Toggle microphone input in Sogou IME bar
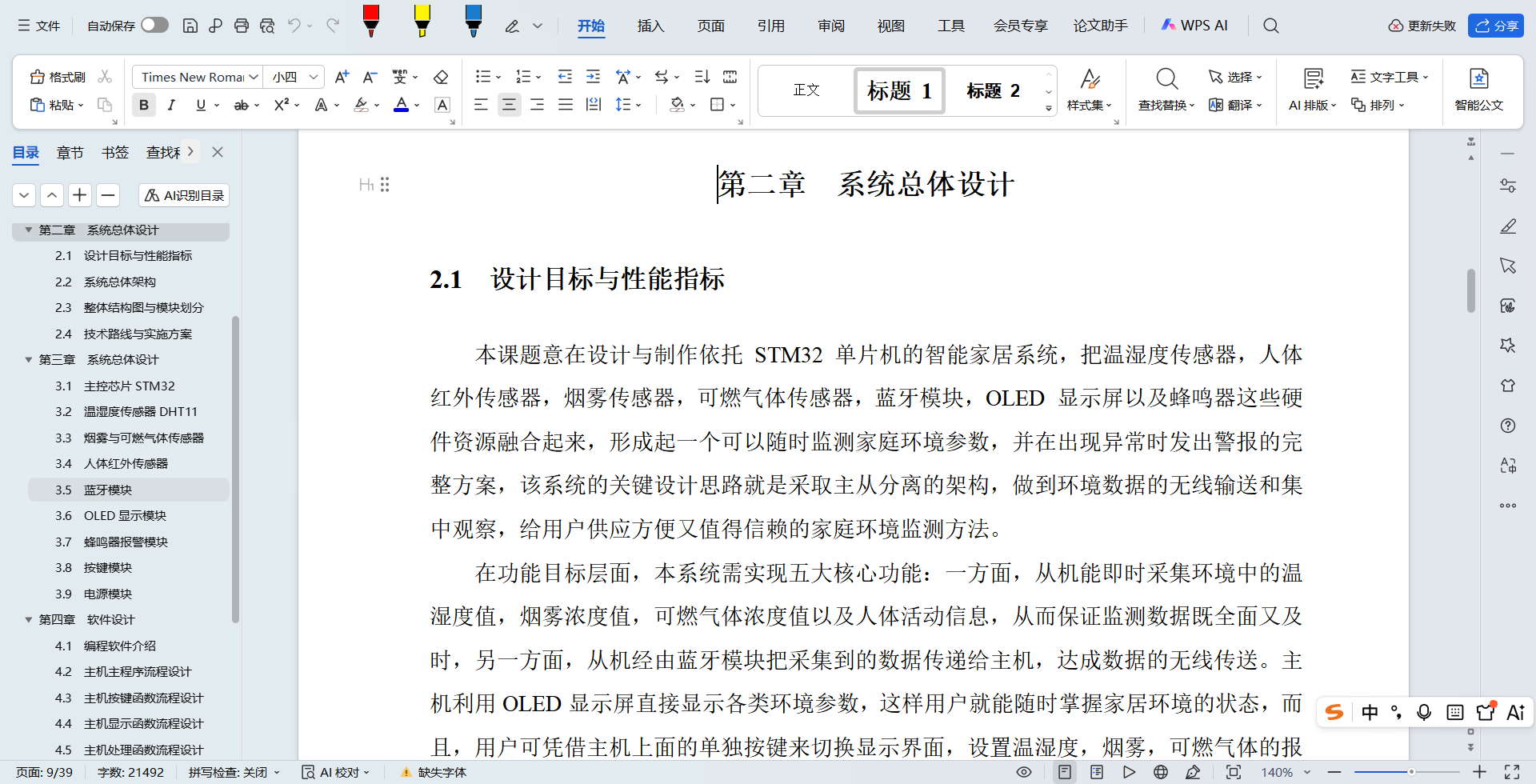The height and width of the screenshot is (784, 1536). [1424, 712]
